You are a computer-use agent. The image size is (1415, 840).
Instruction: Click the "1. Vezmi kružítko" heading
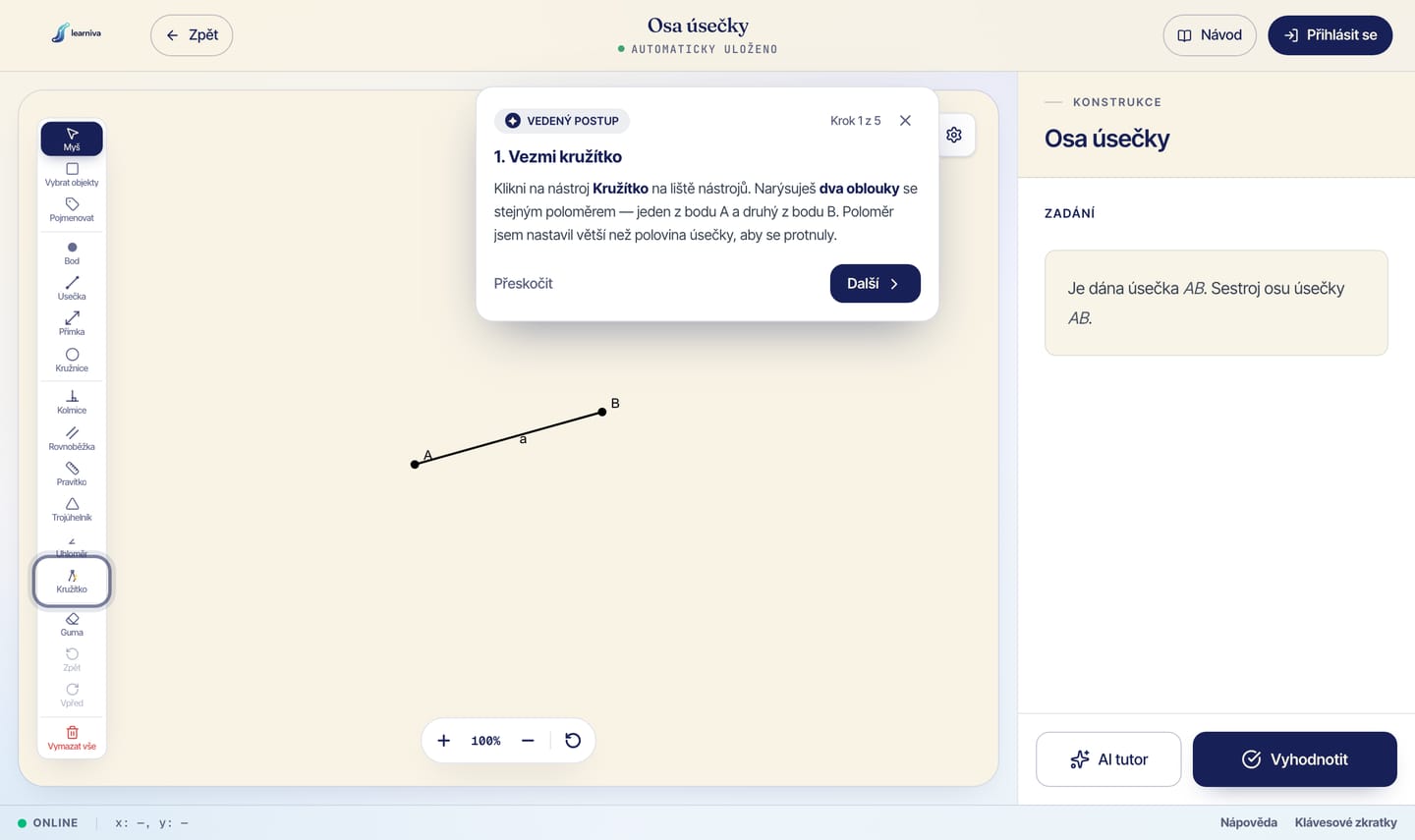(558, 157)
